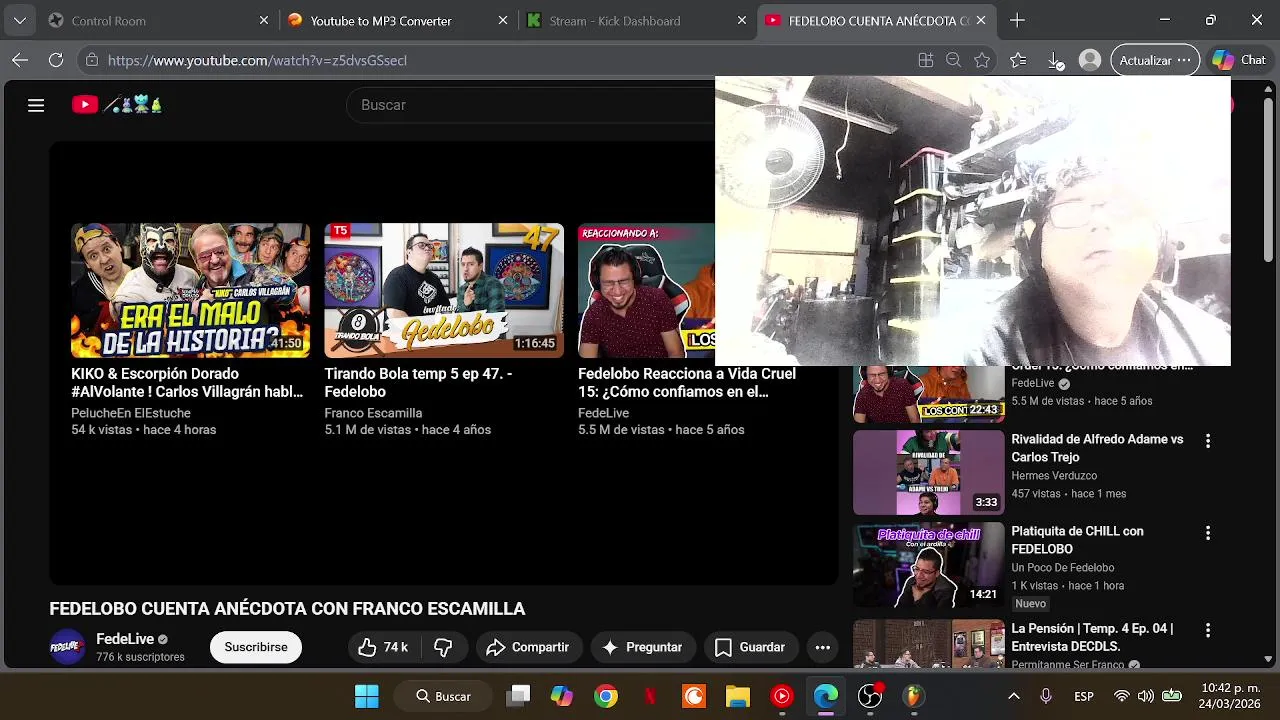Open OBS Studio from the taskbar
This screenshot has width=1280, height=720.
[870, 696]
